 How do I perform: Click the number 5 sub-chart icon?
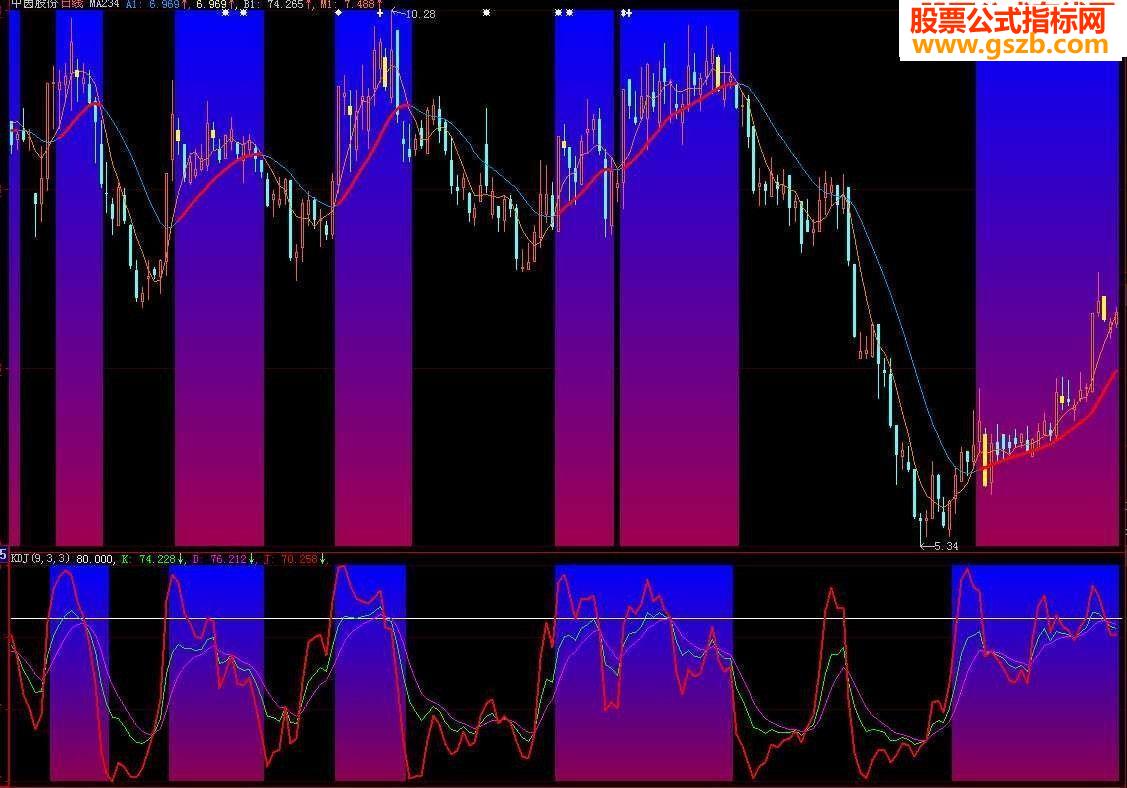coord(4,555)
